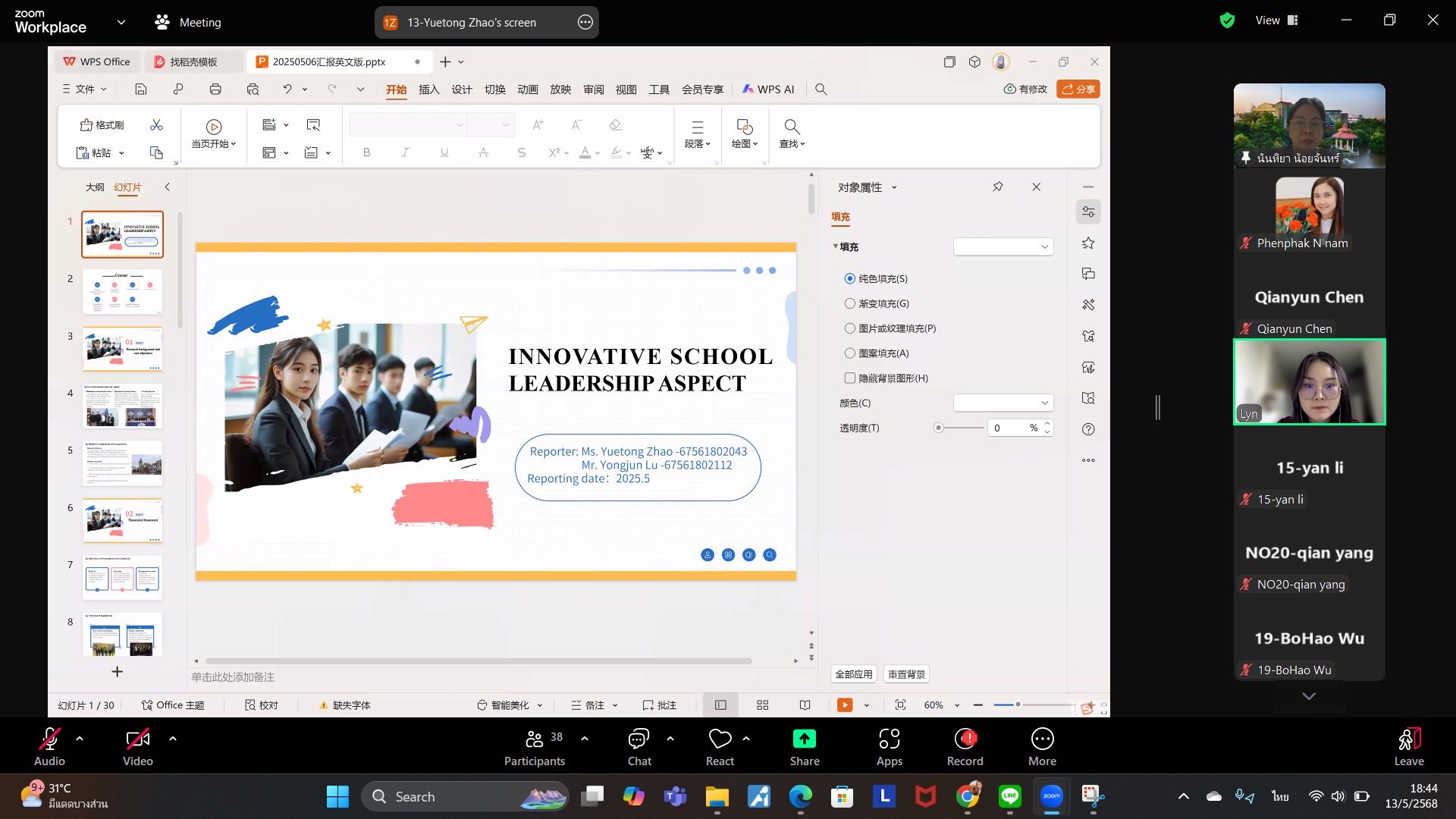Open Zoom Apps
1456x819 pixels.
890,747
